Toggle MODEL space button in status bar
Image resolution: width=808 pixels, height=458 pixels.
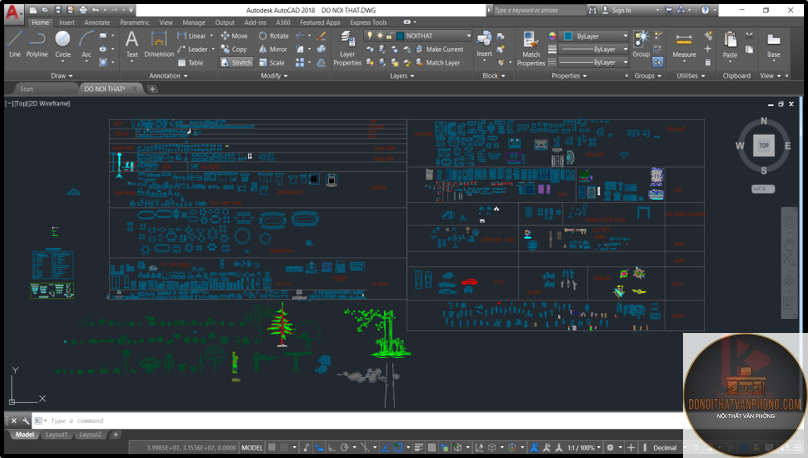(x=252, y=447)
